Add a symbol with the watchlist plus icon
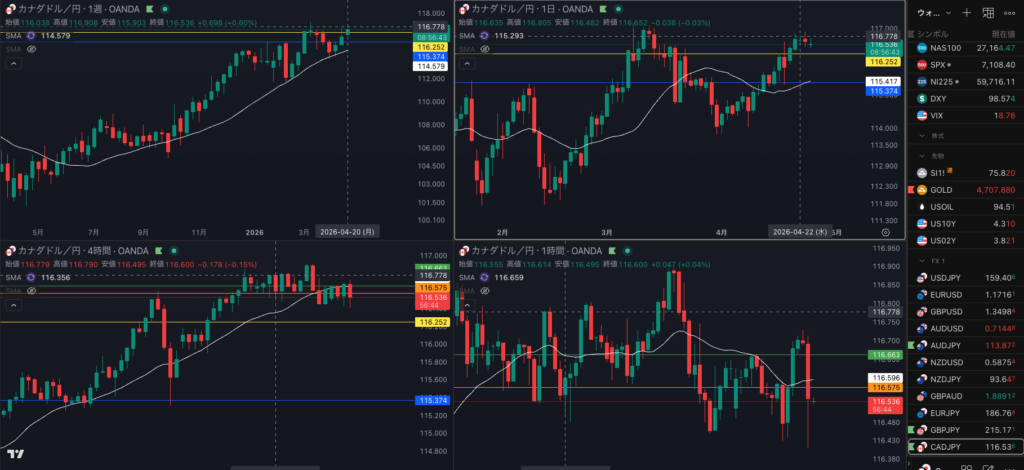Image resolution: width=1024 pixels, height=470 pixels. (x=967, y=12)
